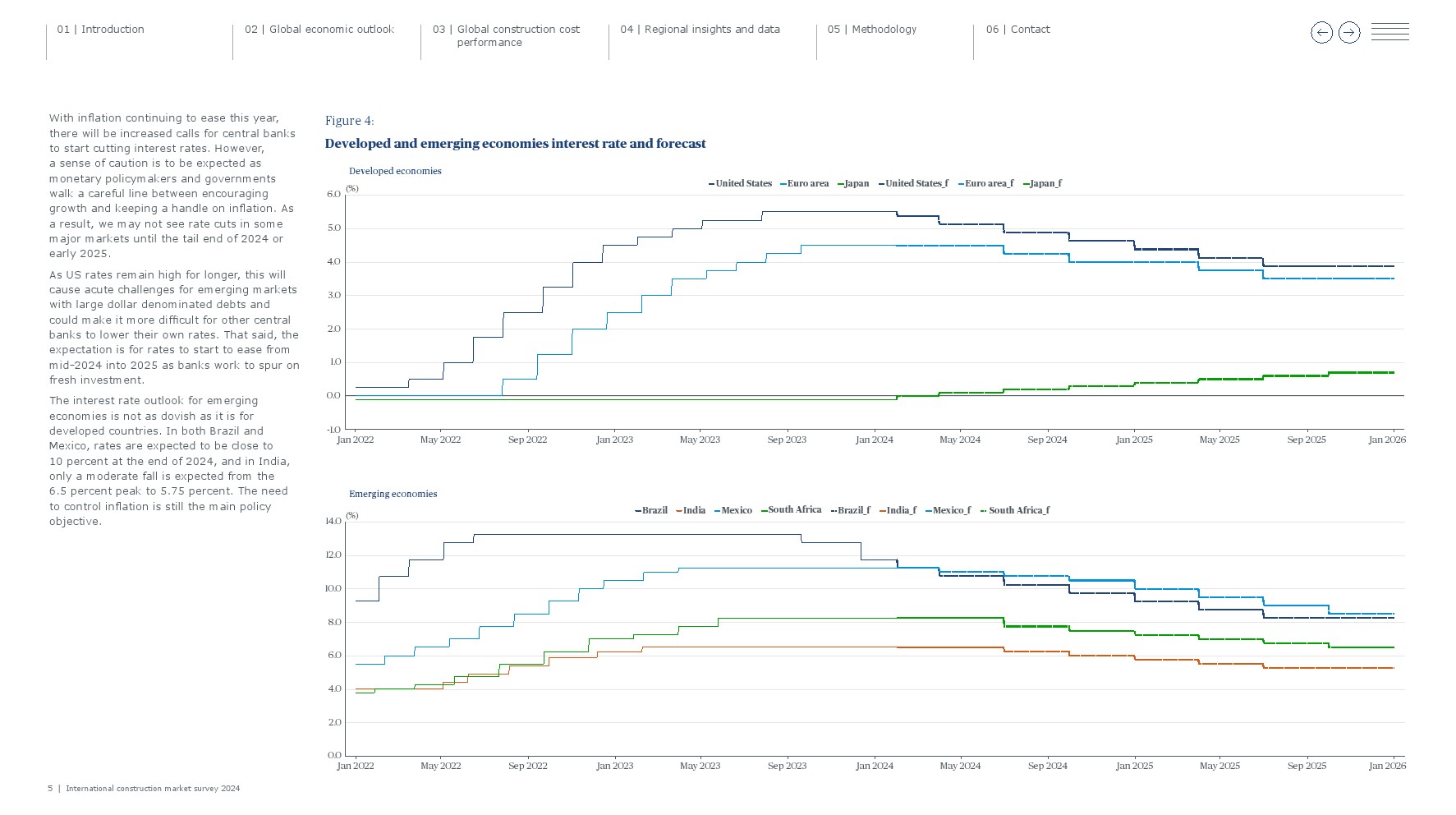
Task: Go to the 01 Introduction section
Action: pyautogui.click(x=100, y=30)
